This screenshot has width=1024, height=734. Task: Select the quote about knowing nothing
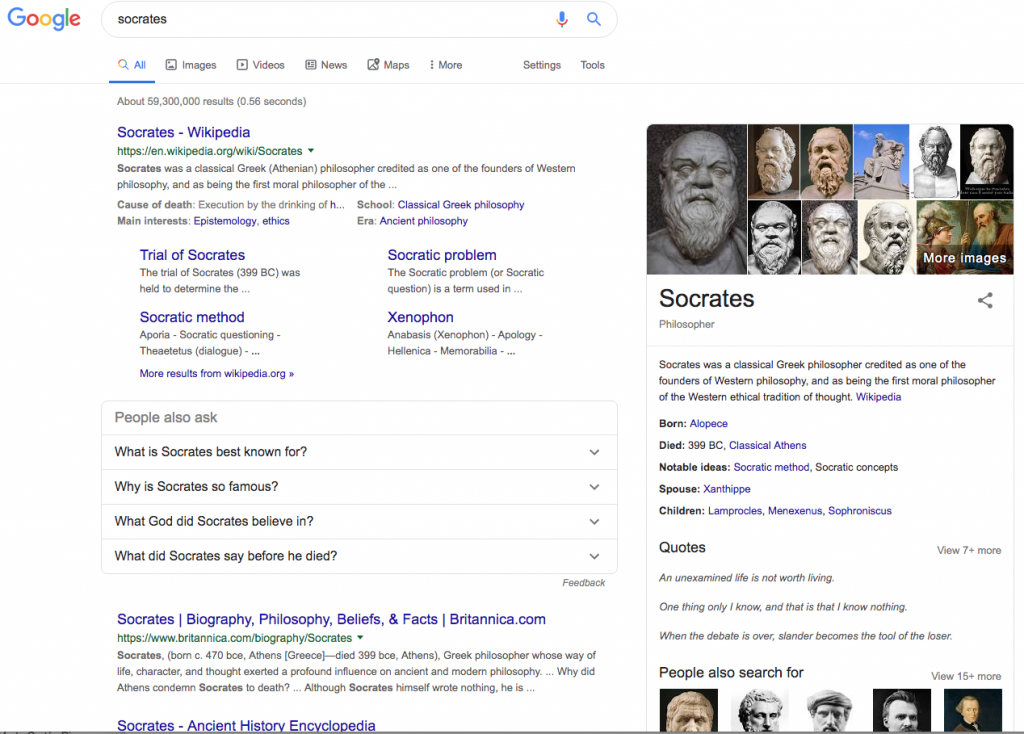[783, 607]
